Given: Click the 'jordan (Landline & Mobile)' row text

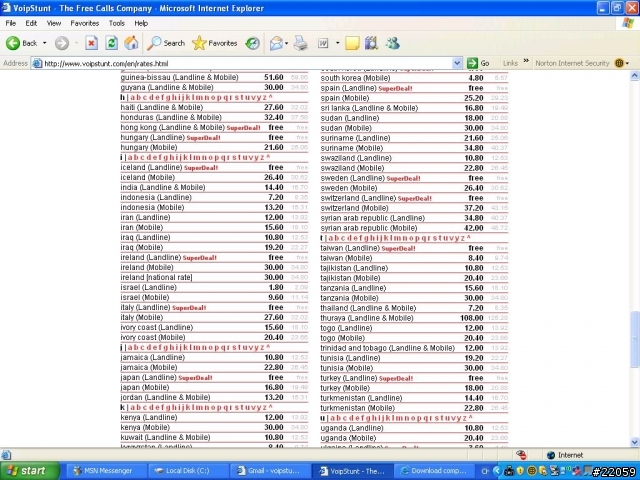Looking at the screenshot, I should click(165, 398).
